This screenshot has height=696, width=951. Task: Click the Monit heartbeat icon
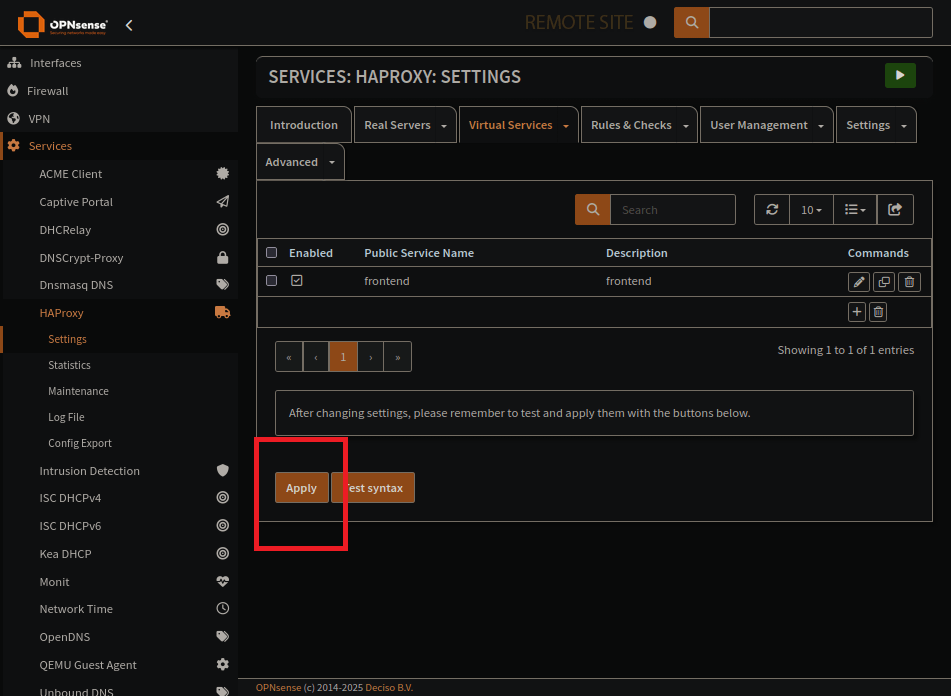point(223,581)
